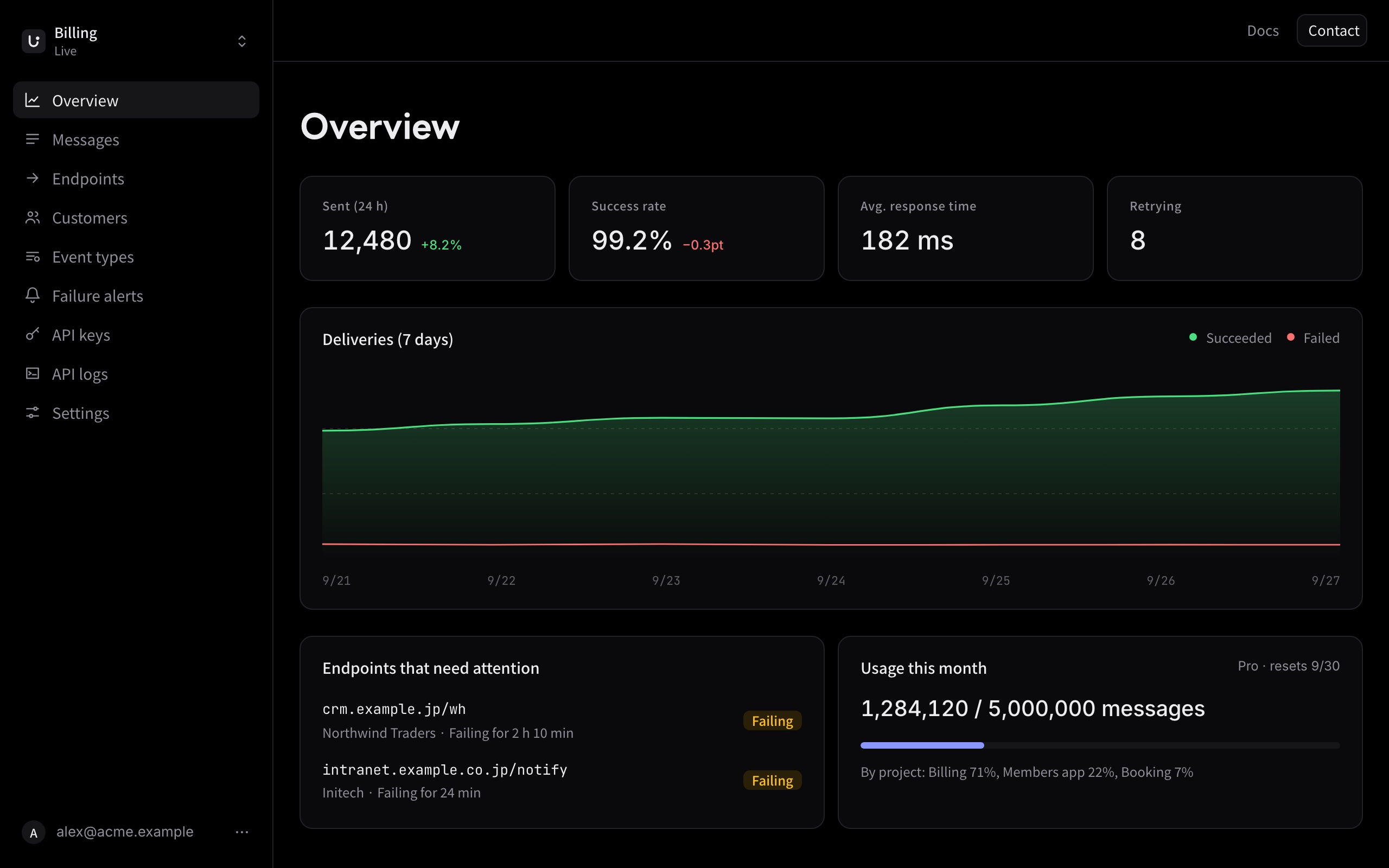Click 'Pro · resets 9/30' plan label
Image resolution: width=1389 pixels, height=868 pixels.
click(1289, 666)
